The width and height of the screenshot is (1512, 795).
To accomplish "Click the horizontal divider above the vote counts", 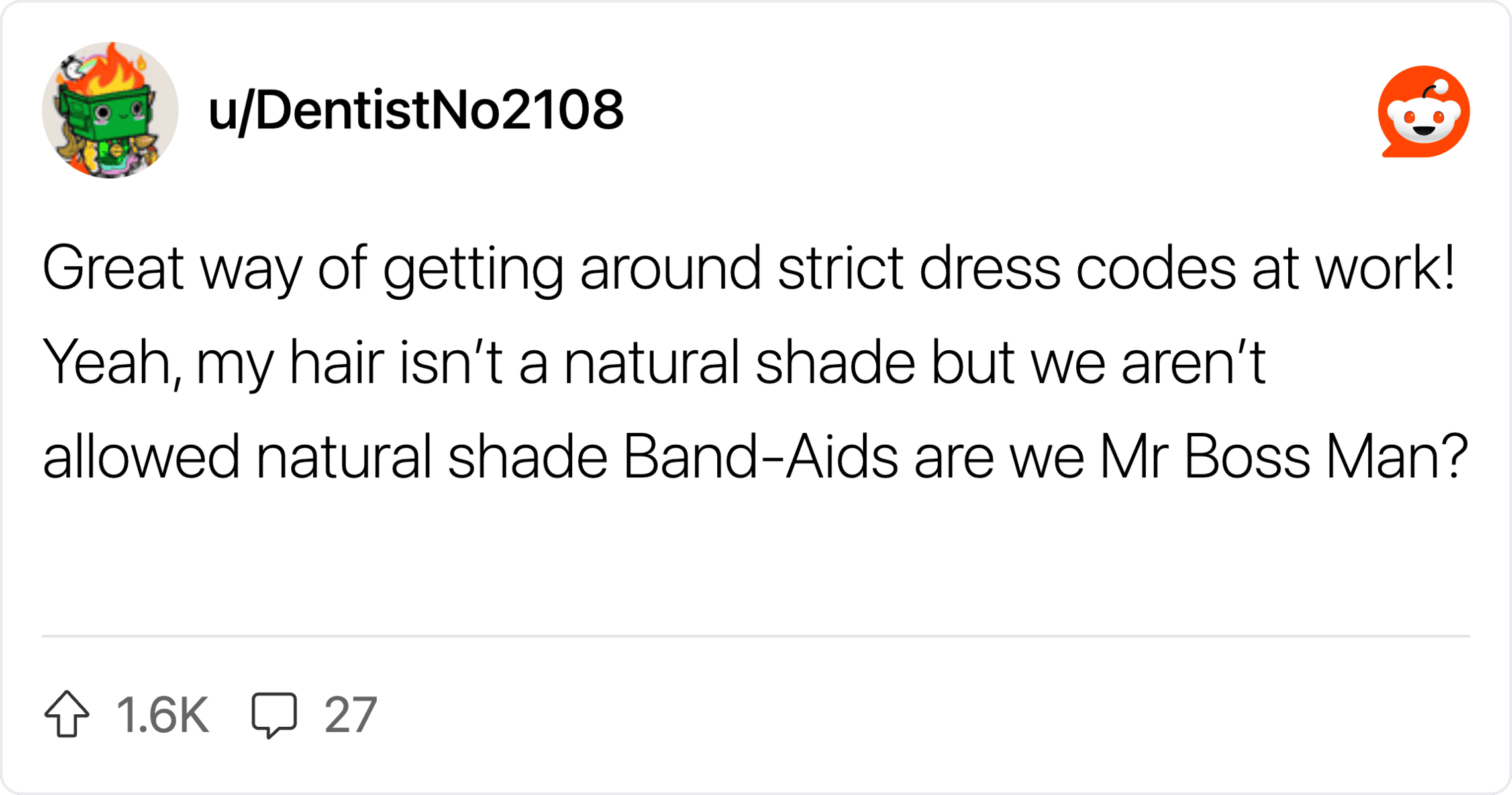I will click(756, 636).
